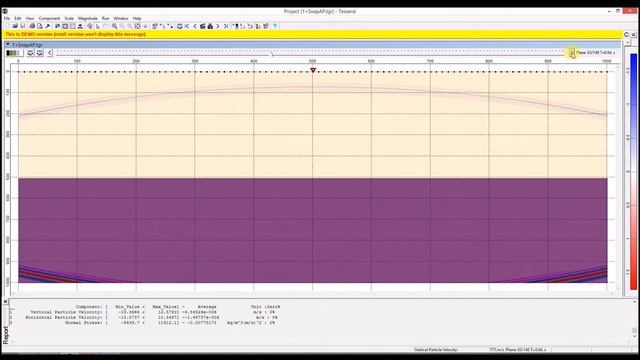Click the right end arrow of frame slider
The image size is (640, 360).
coord(572,53)
